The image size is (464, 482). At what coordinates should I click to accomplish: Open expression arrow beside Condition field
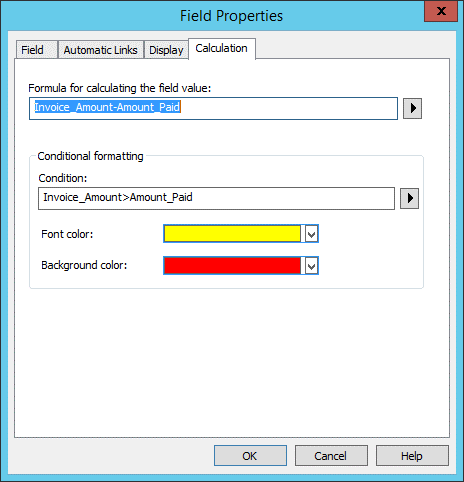pyautogui.click(x=409, y=198)
